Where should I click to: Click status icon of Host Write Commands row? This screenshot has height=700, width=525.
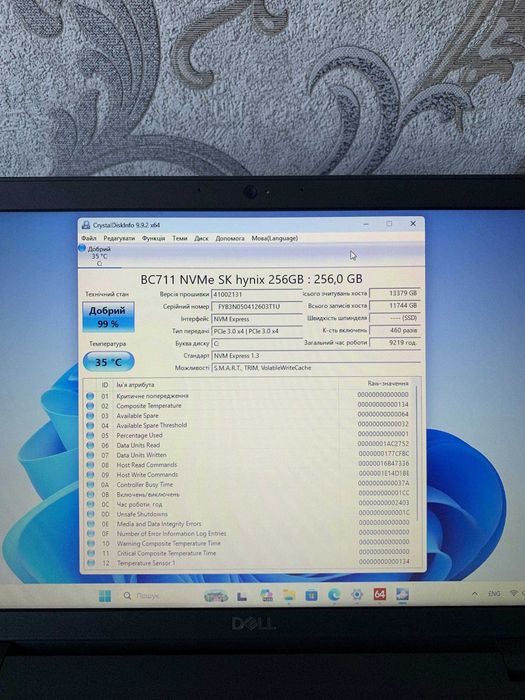(x=90, y=475)
